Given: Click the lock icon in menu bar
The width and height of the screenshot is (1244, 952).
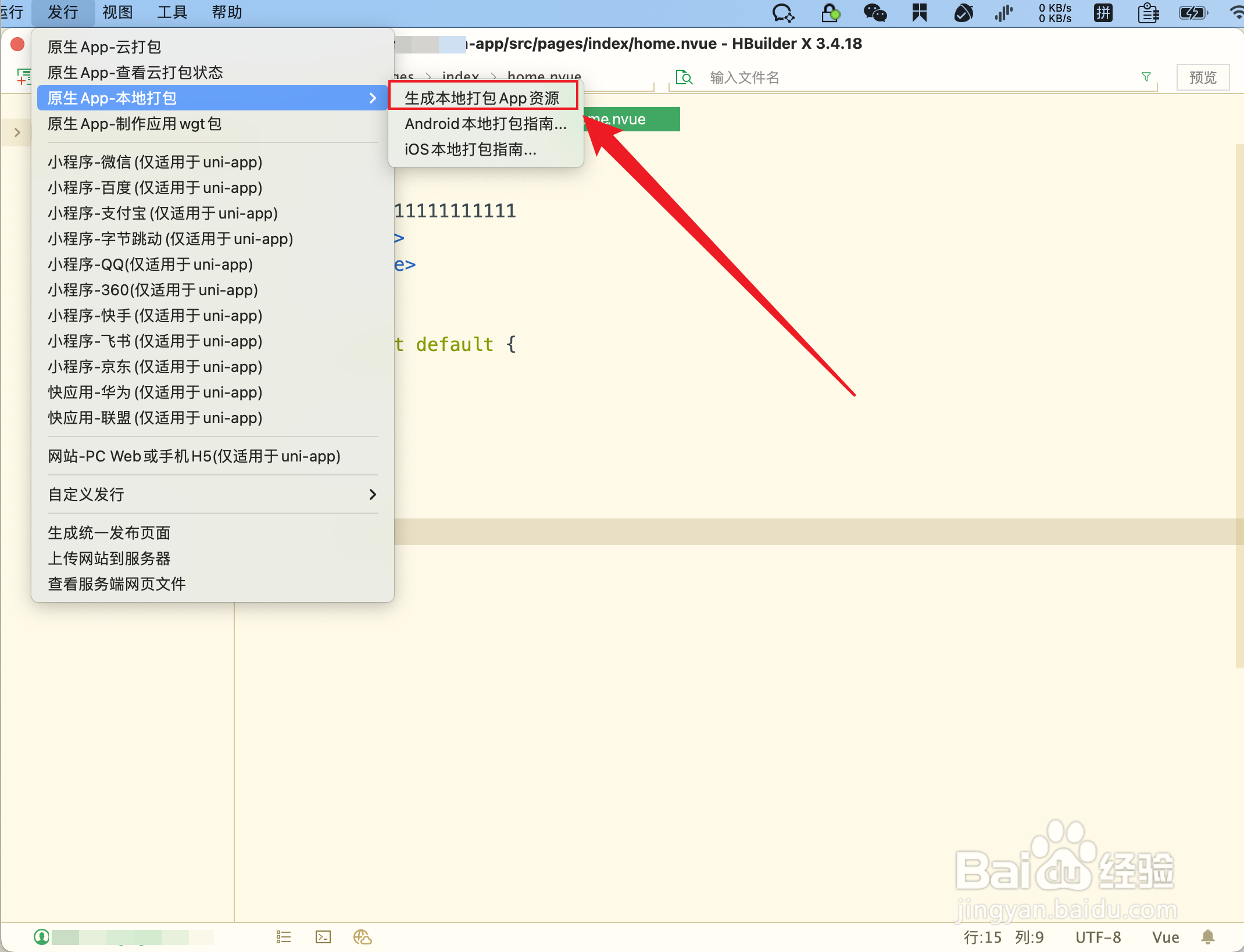Looking at the screenshot, I should click(x=830, y=12).
